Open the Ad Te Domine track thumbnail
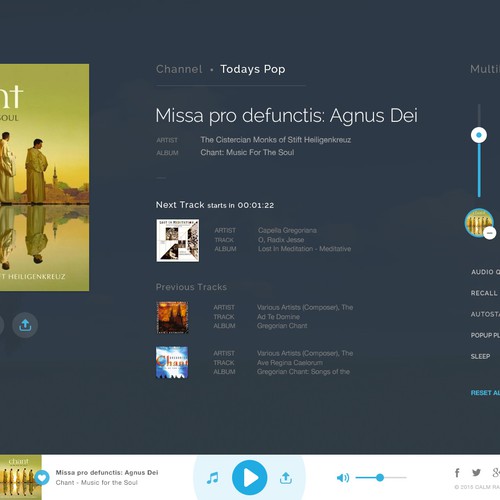The image size is (500, 500). [172, 317]
